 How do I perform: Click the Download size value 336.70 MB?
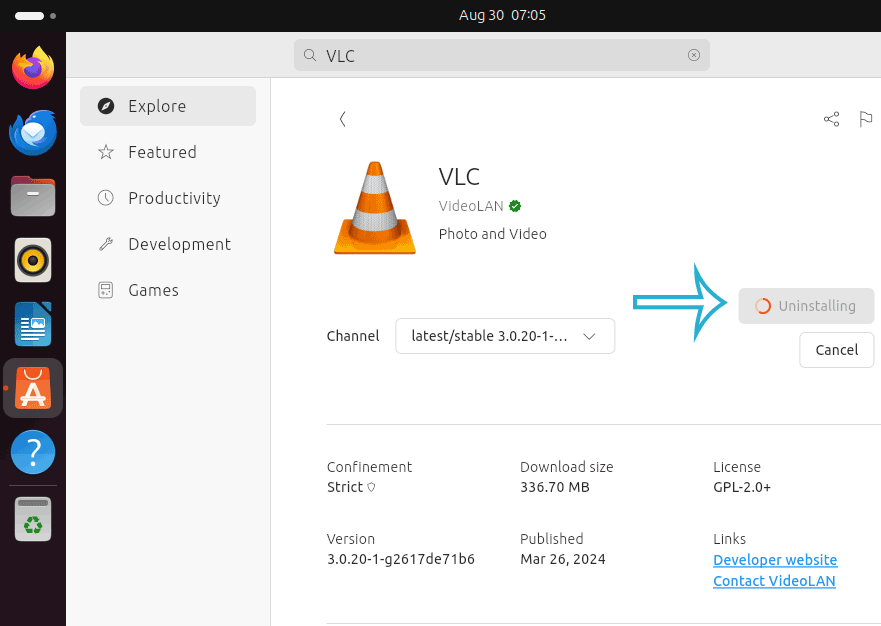click(x=555, y=487)
